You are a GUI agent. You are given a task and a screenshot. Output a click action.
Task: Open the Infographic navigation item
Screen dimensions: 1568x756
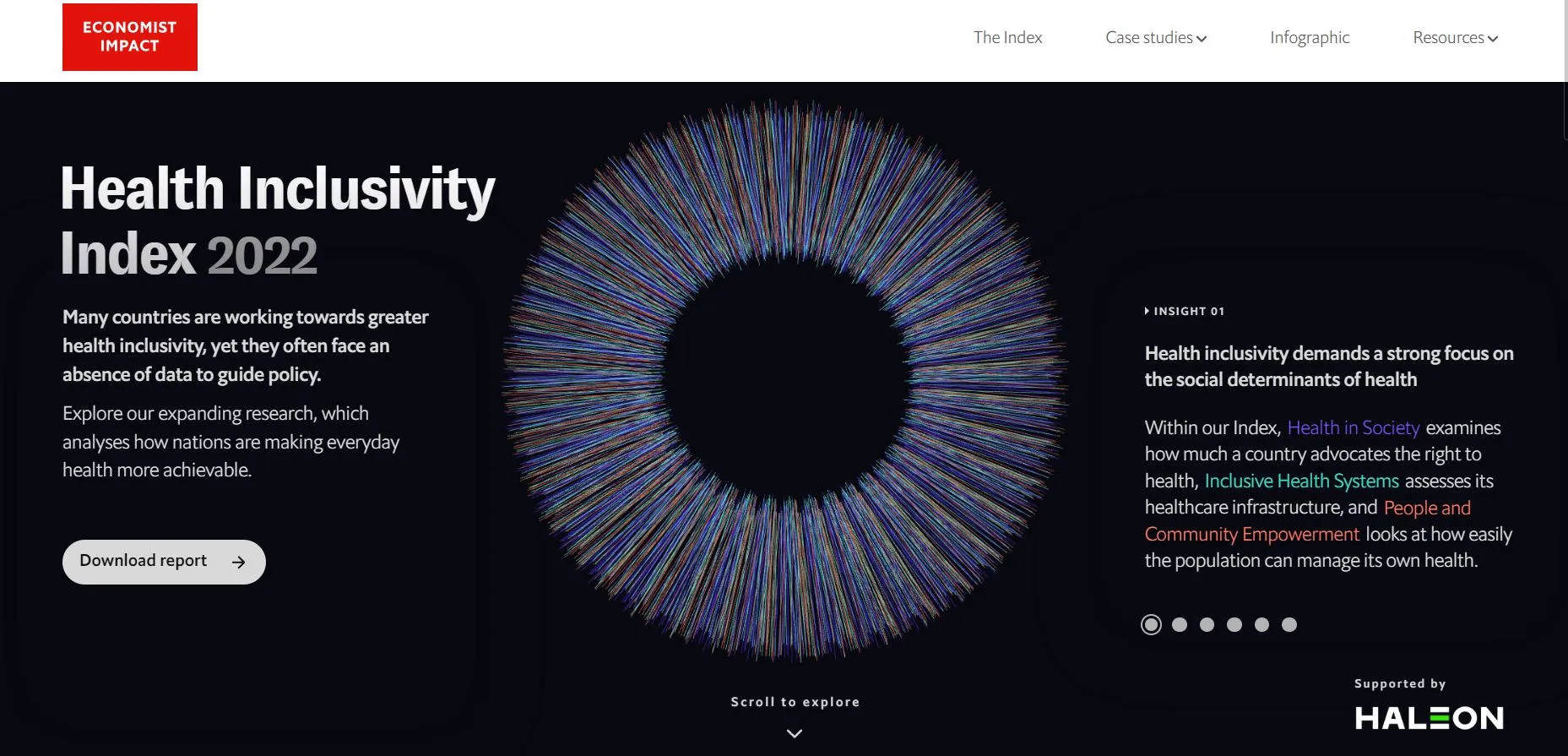1310,38
